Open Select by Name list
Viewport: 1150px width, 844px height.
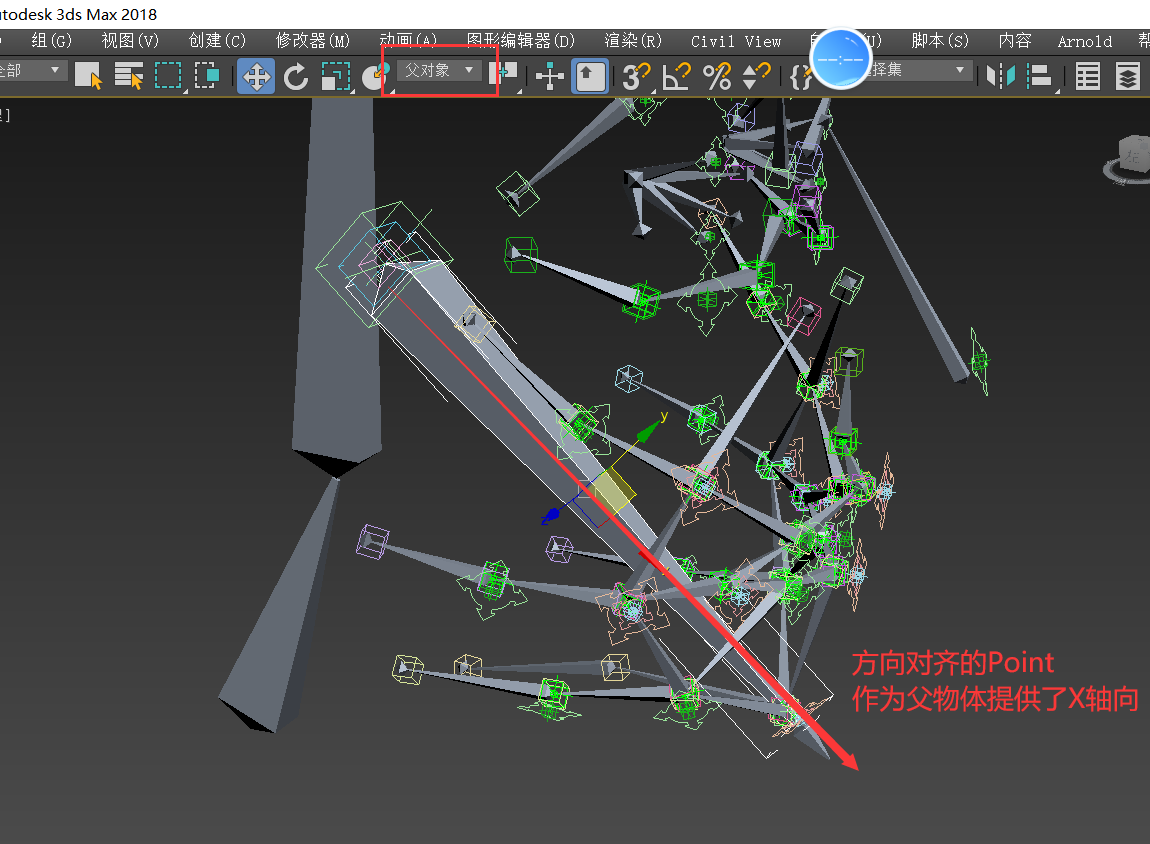point(129,76)
